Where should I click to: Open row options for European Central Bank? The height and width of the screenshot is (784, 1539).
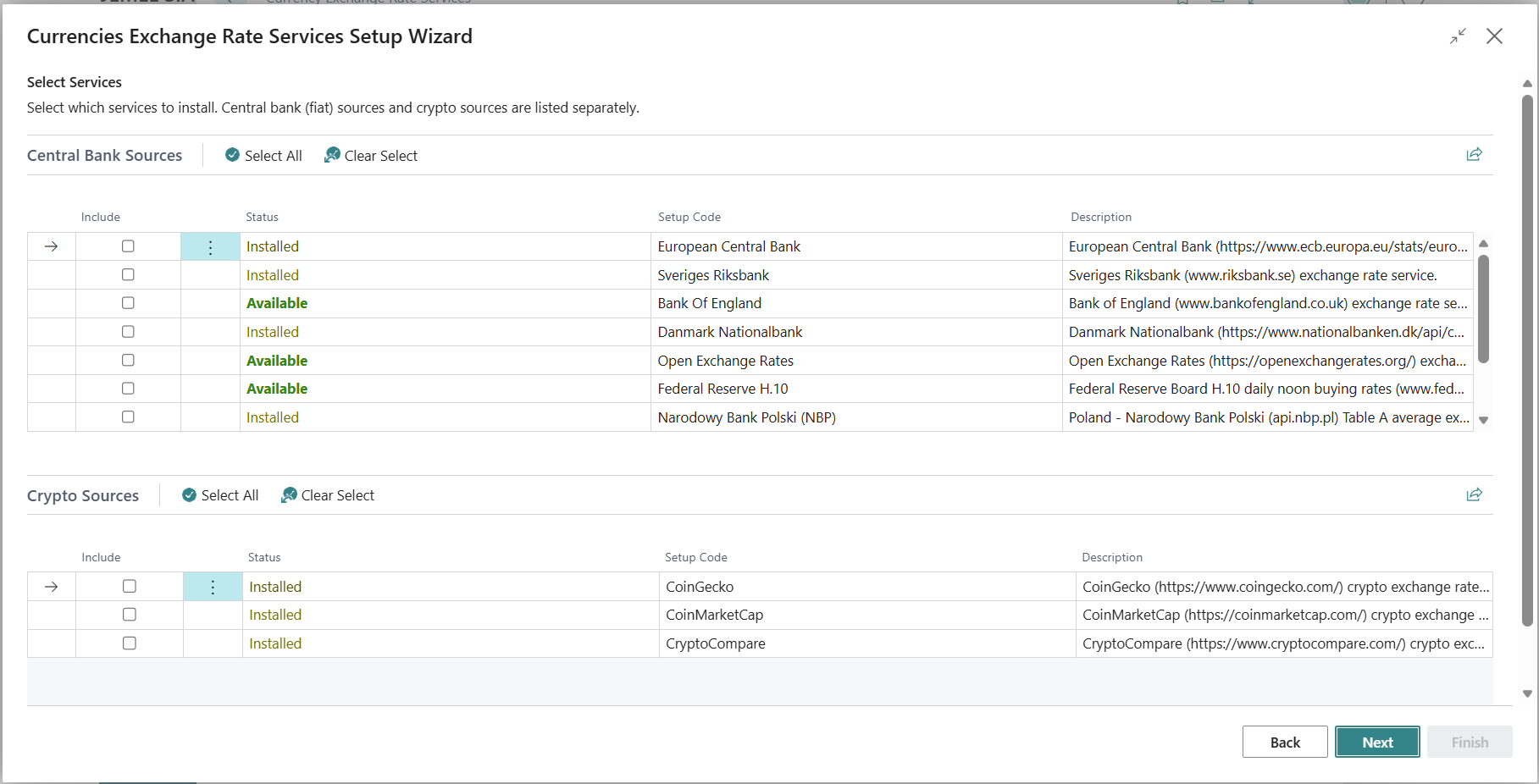210,247
